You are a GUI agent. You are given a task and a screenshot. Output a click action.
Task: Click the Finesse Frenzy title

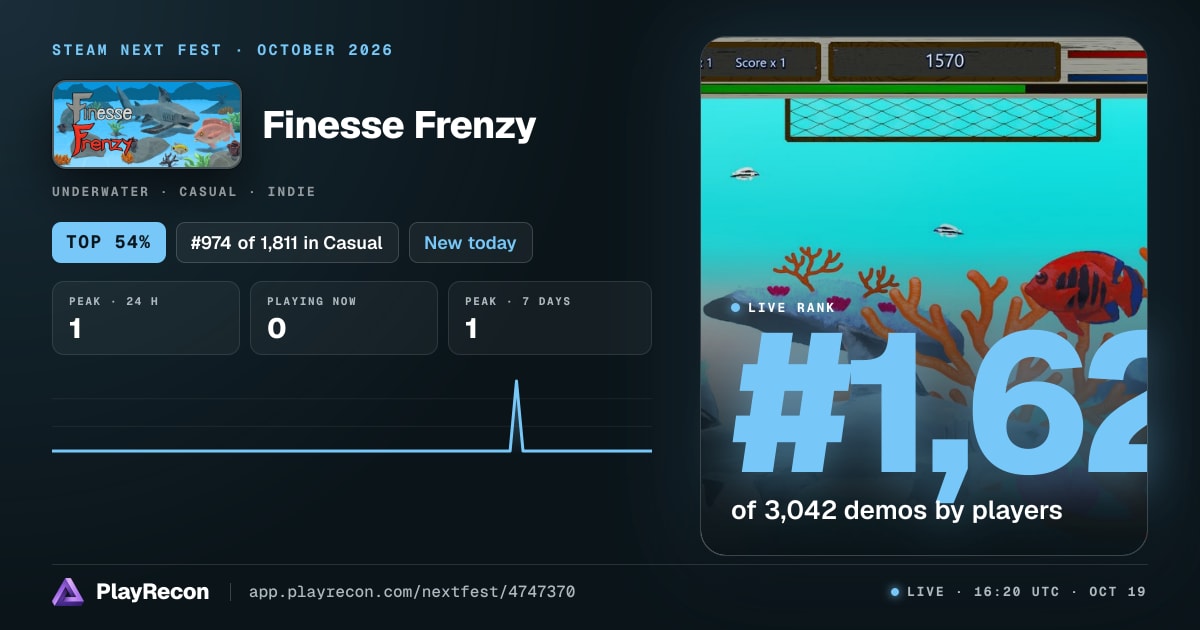coord(399,126)
